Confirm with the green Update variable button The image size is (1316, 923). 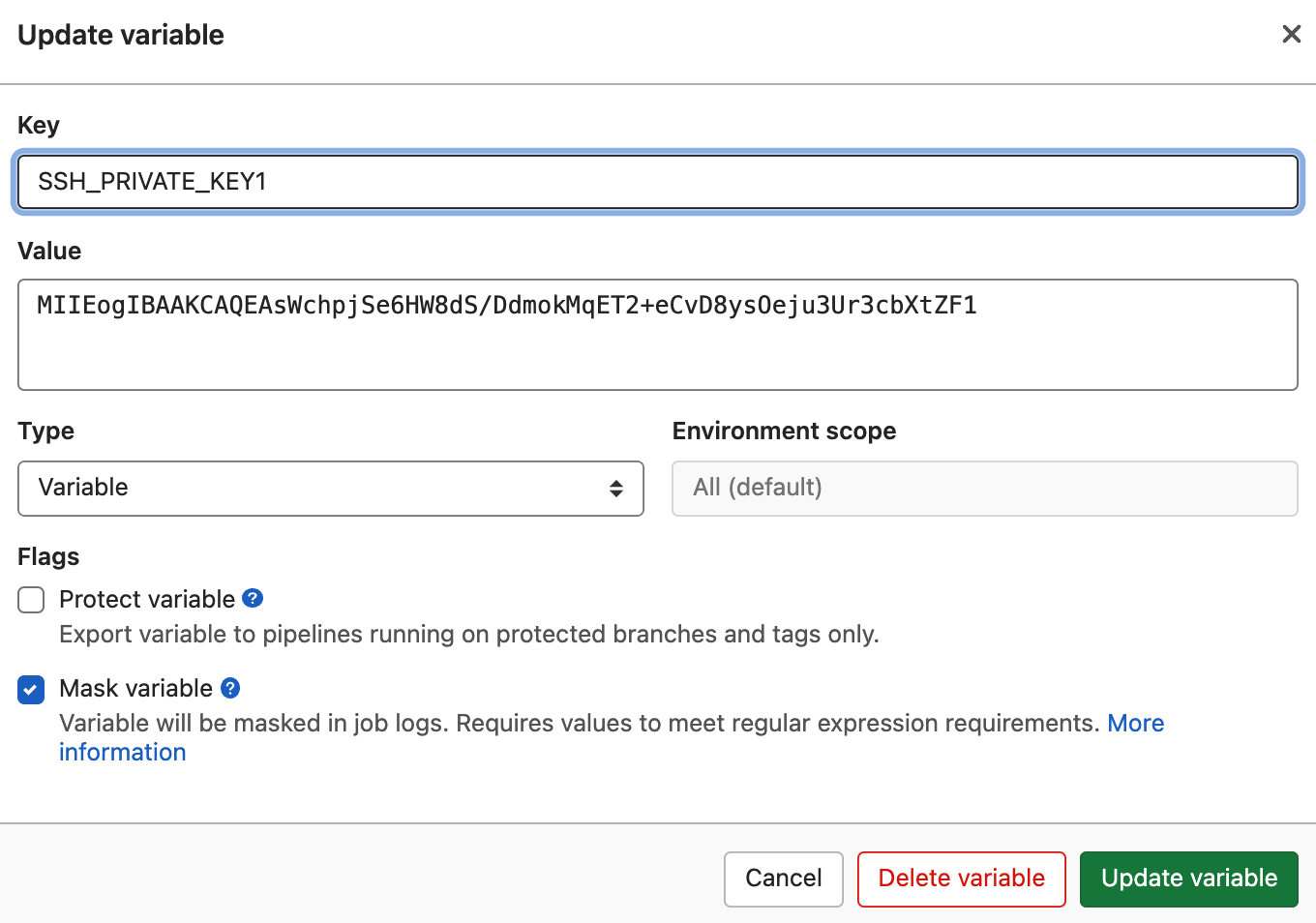click(1188, 878)
